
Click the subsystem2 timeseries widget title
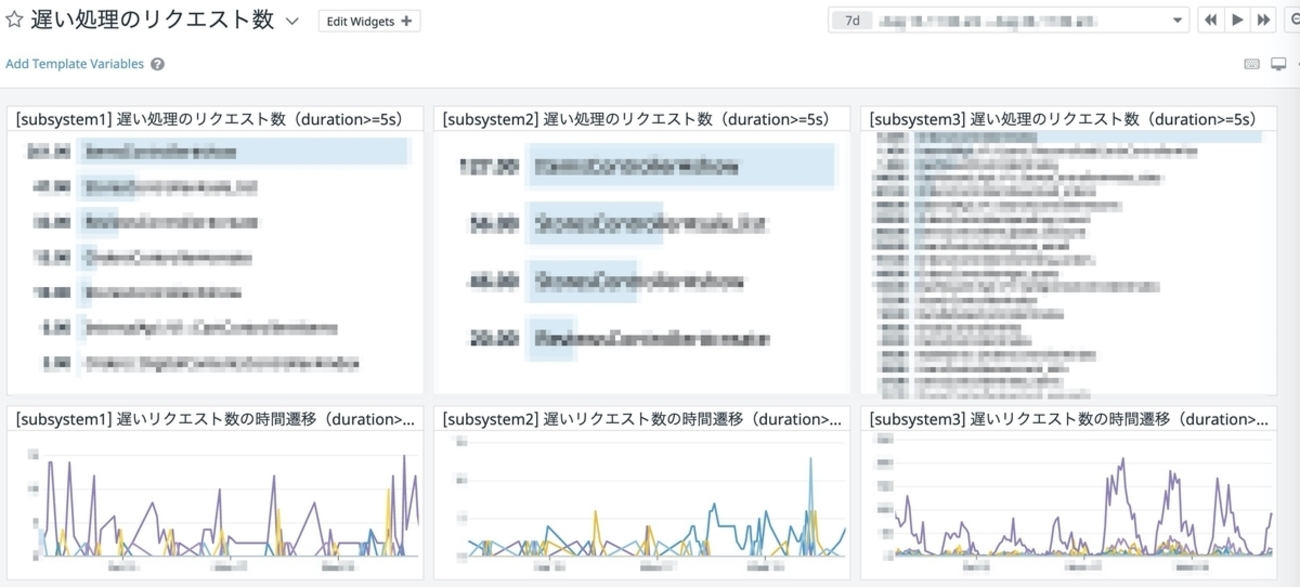(x=640, y=419)
